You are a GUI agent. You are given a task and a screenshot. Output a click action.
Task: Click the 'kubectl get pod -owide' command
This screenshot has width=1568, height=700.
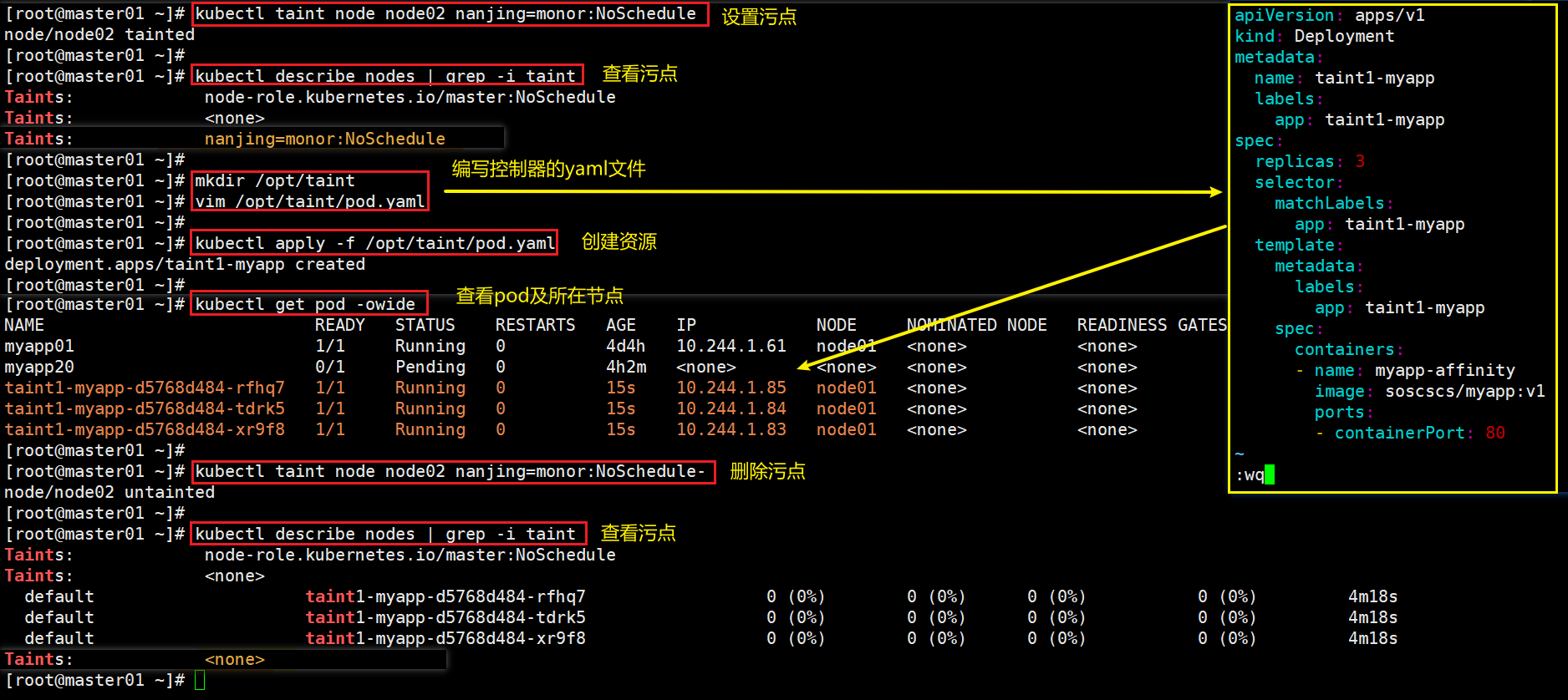click(x=305, y=304)
